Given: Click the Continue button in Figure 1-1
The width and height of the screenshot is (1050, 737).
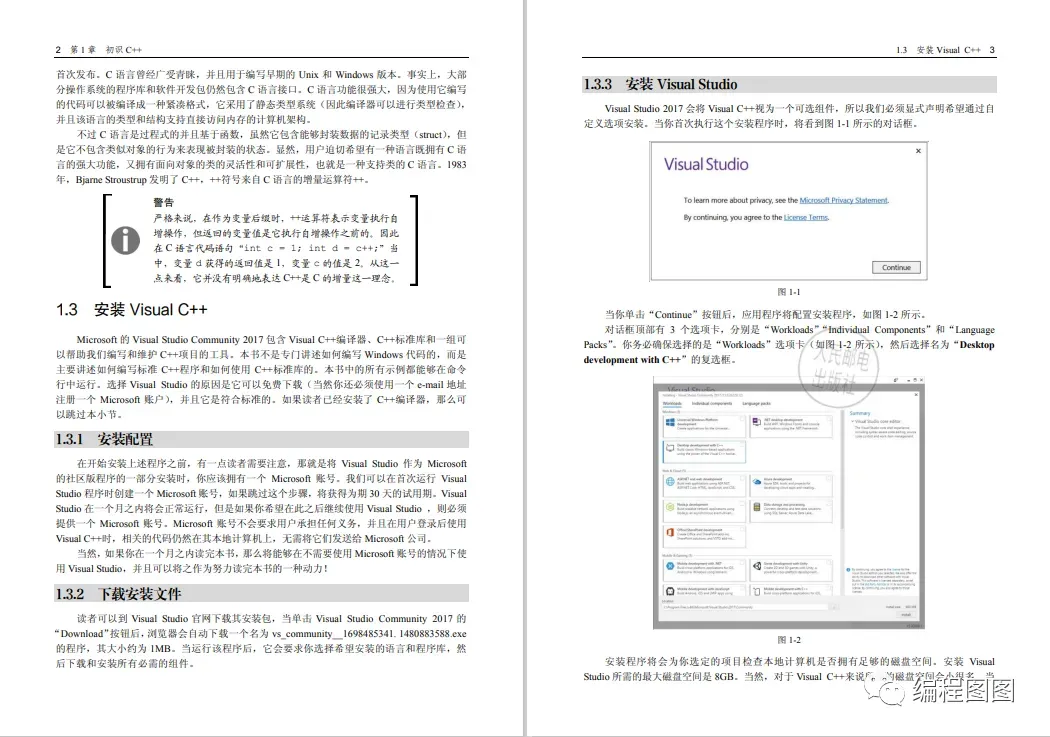Looking at the screenshot, I should click(x=896, y=267).
